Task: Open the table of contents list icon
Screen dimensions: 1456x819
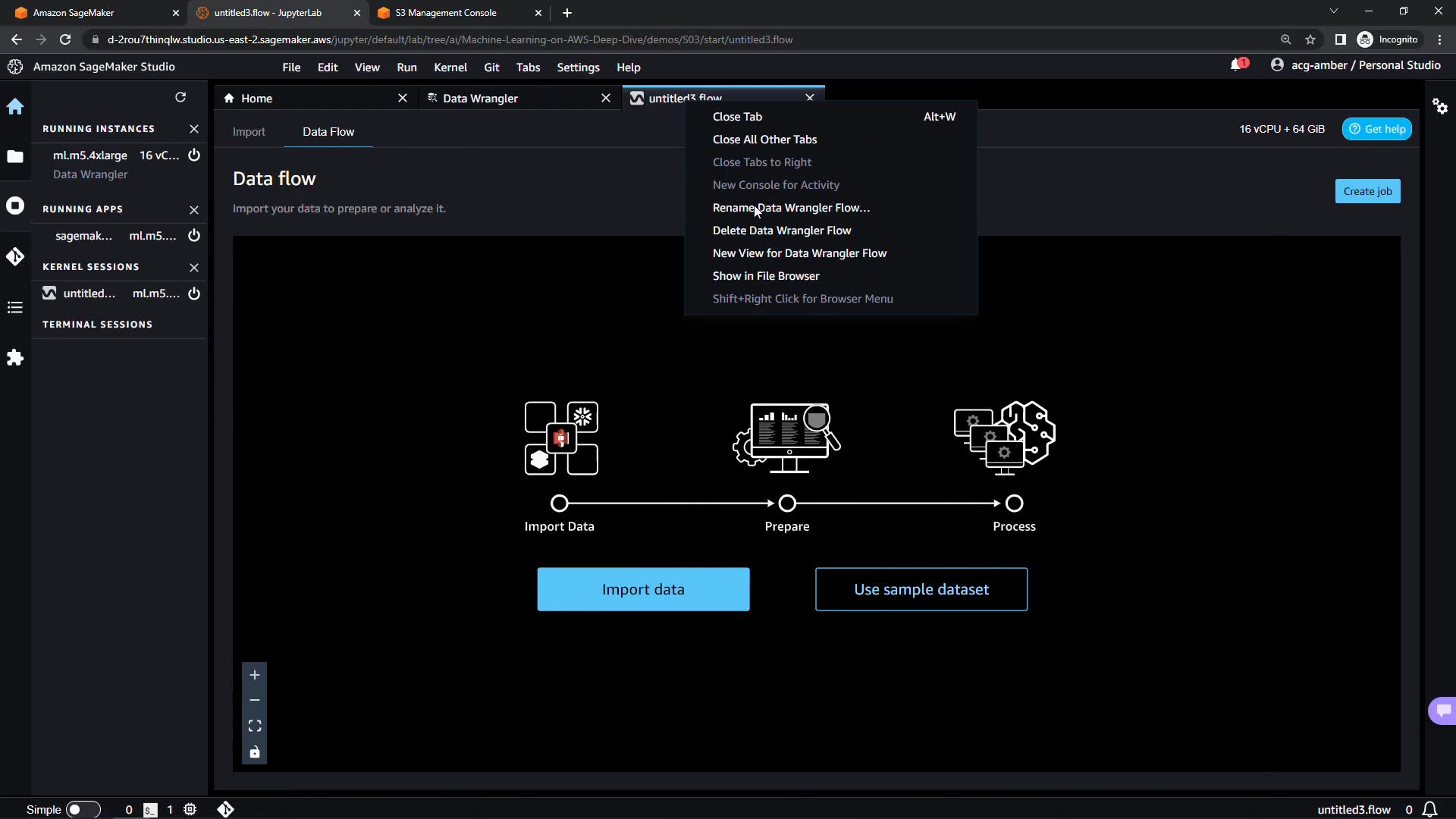Action: [x=15, y=307]
